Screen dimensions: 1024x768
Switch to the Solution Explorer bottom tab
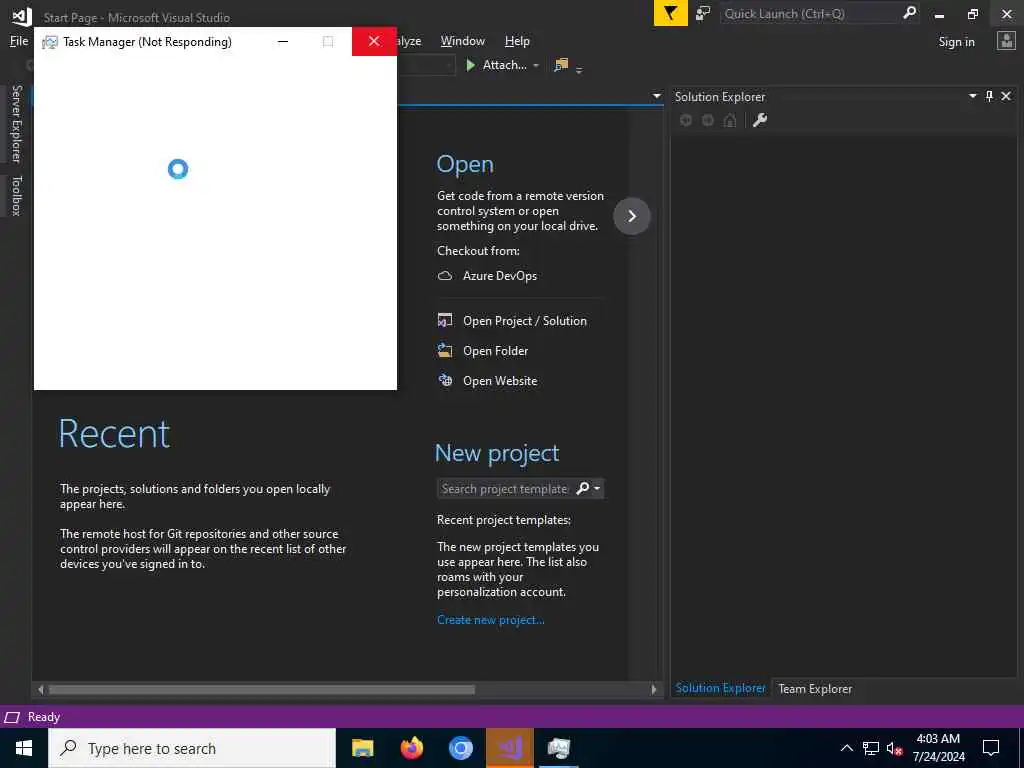[x=720, y=688]
